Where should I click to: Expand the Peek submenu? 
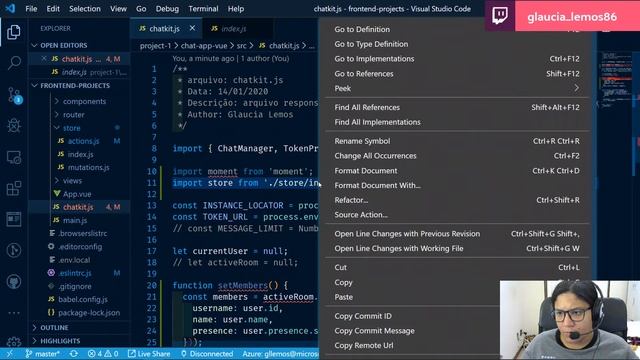(x=456, y=89)
